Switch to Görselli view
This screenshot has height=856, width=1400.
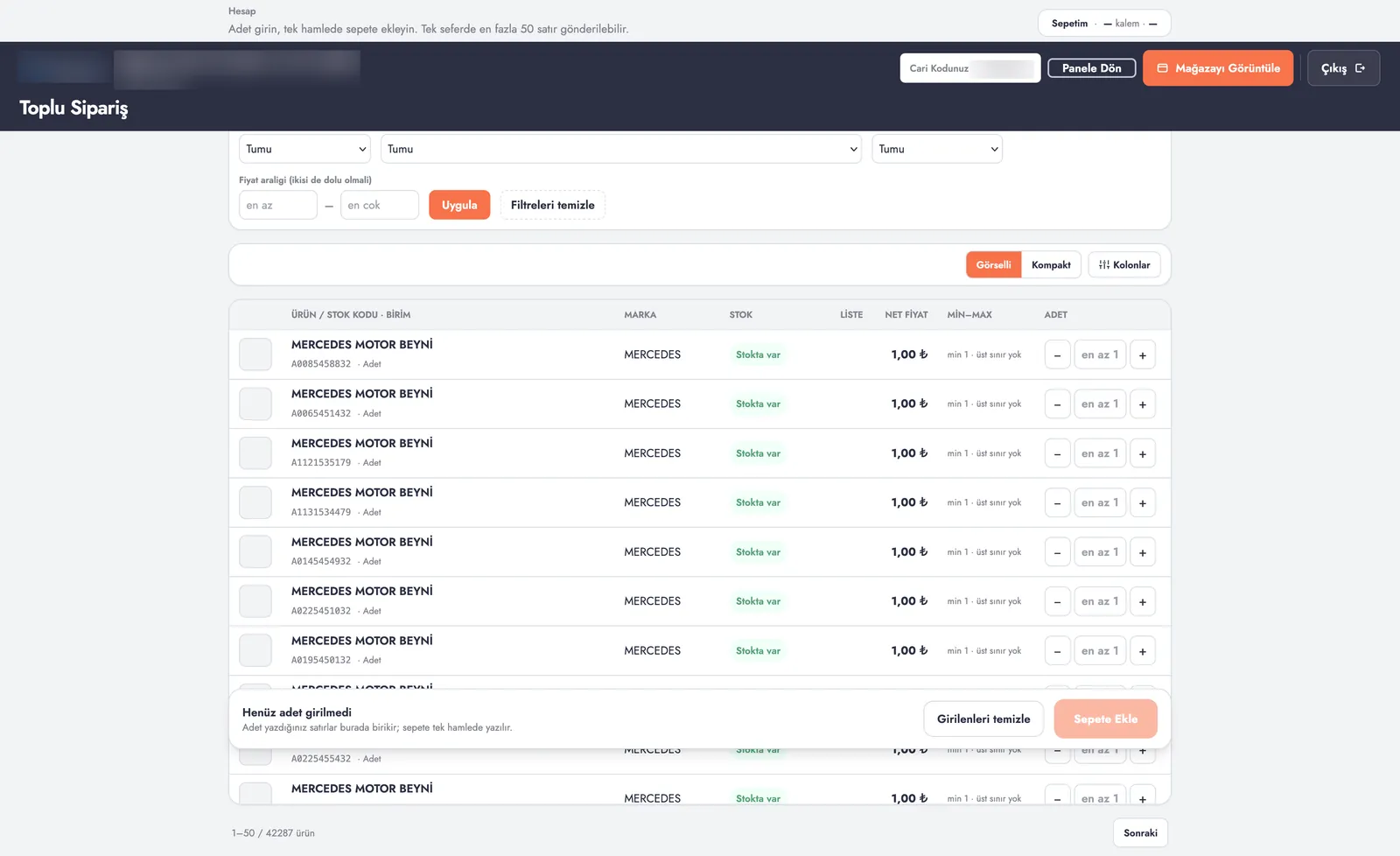tap(993, 265)
